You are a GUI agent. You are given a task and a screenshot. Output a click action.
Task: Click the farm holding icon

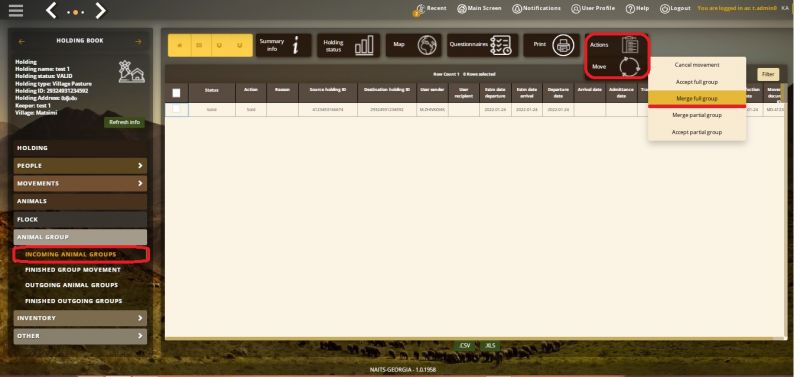132,72
